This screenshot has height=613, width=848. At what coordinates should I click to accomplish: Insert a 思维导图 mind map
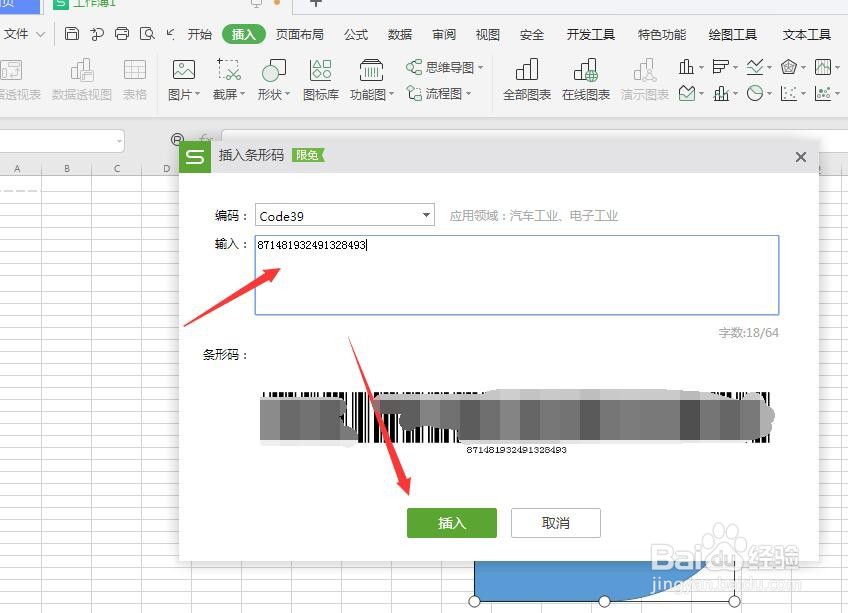pyautogui.click(x=445, y=67)
